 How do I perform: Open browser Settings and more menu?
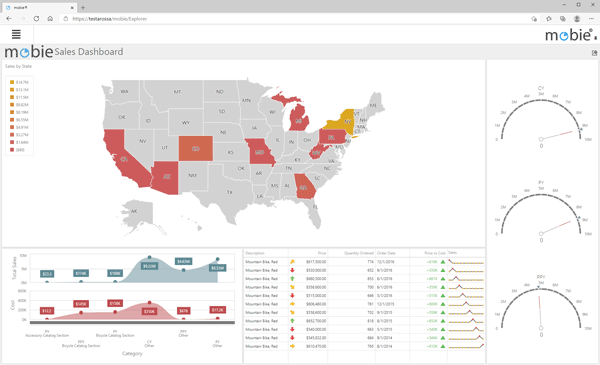pos(591,19)
